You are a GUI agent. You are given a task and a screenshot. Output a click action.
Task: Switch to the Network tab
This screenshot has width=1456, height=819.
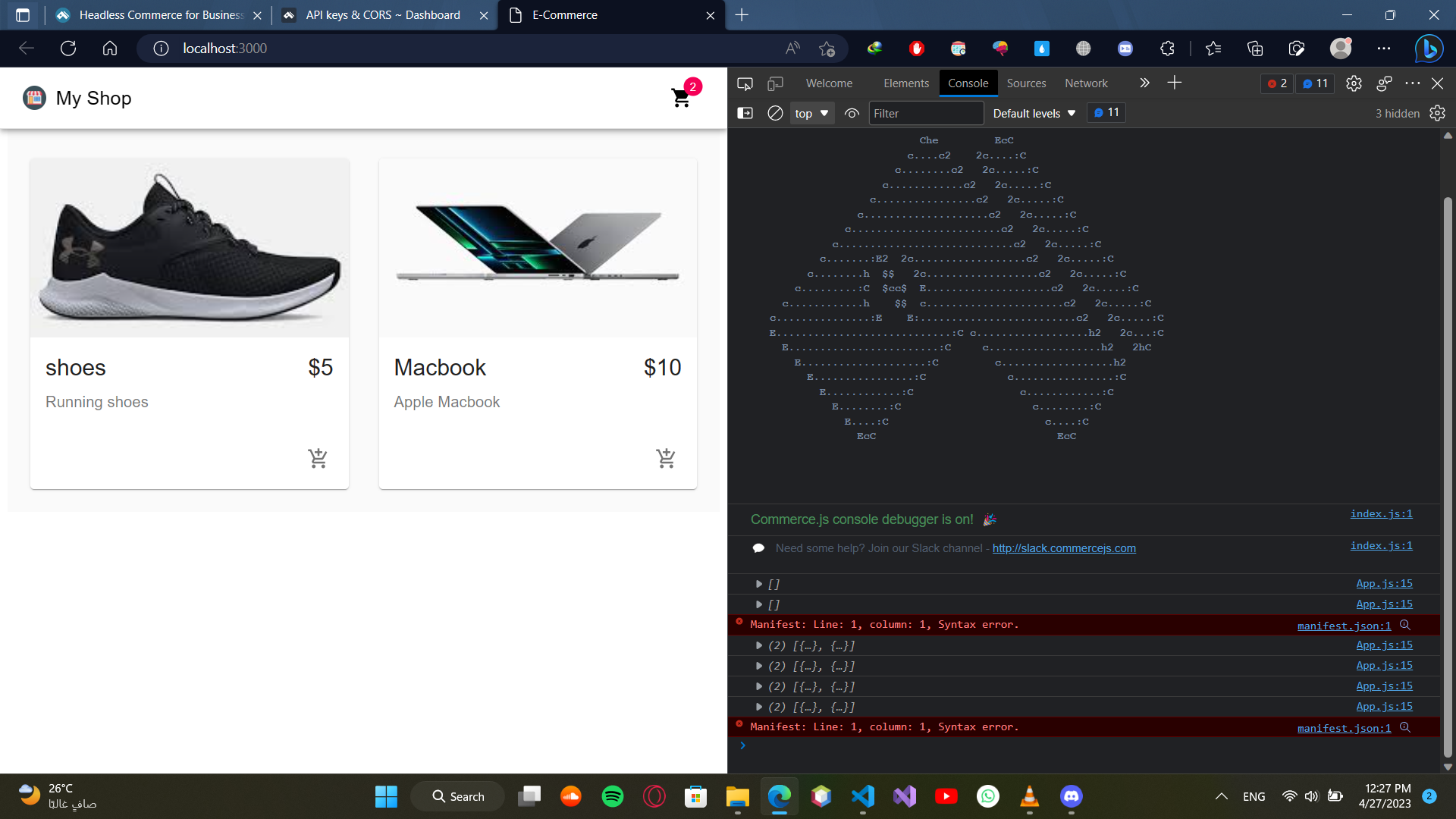point(1086,83)
